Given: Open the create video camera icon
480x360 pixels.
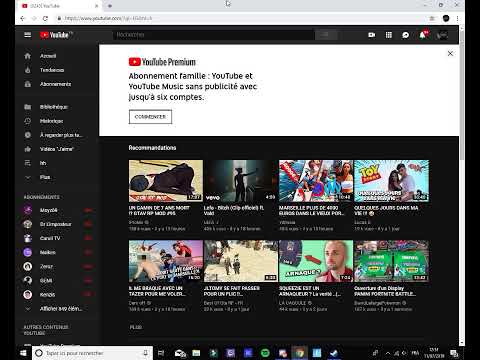Looking at the screenshot, I should (372, 35).
